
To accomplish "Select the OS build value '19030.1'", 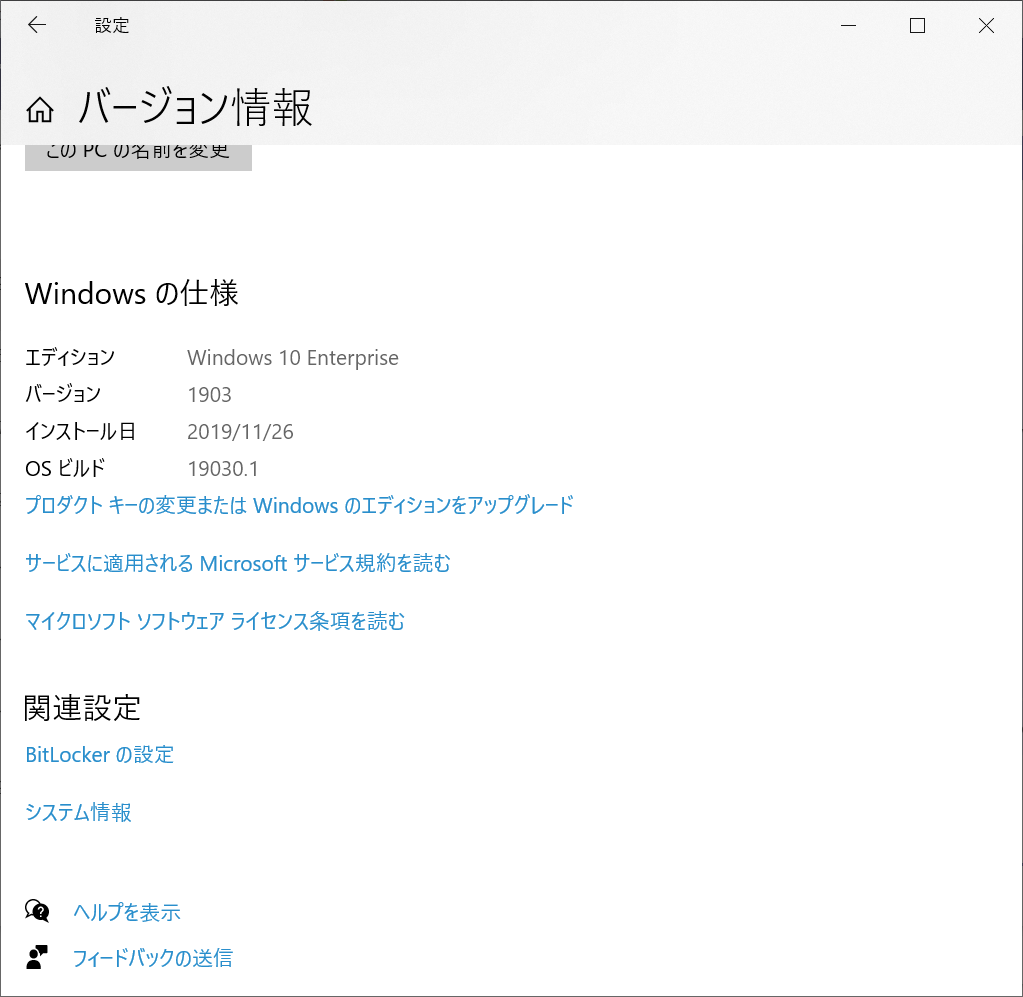I will click(223, 468).
